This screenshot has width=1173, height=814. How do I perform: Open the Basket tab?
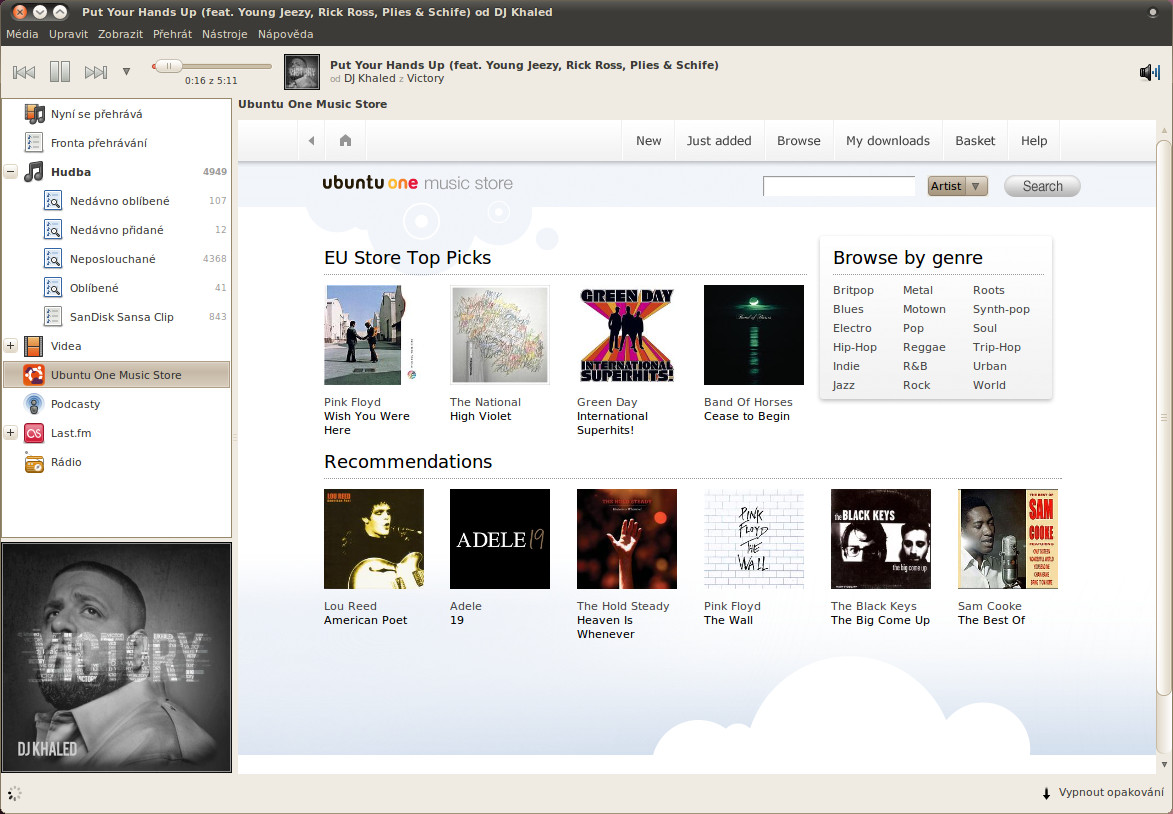[x=976, y=141]
